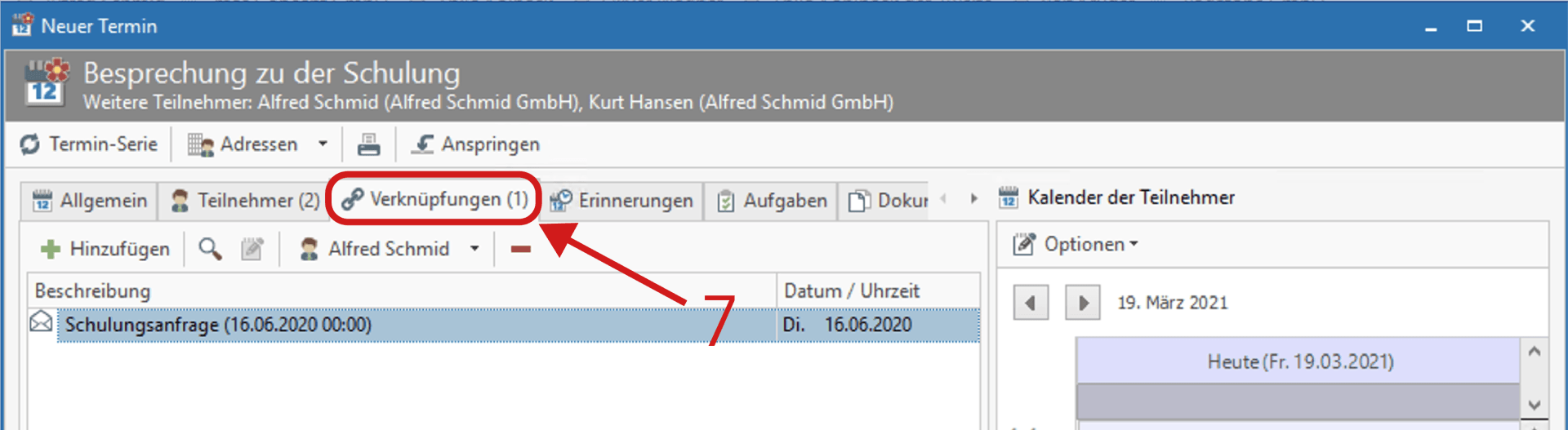Screen dimensions: 1568x430
Task: Expand the Alfred Schmid dropdown arrow
Action: [474, 249]
